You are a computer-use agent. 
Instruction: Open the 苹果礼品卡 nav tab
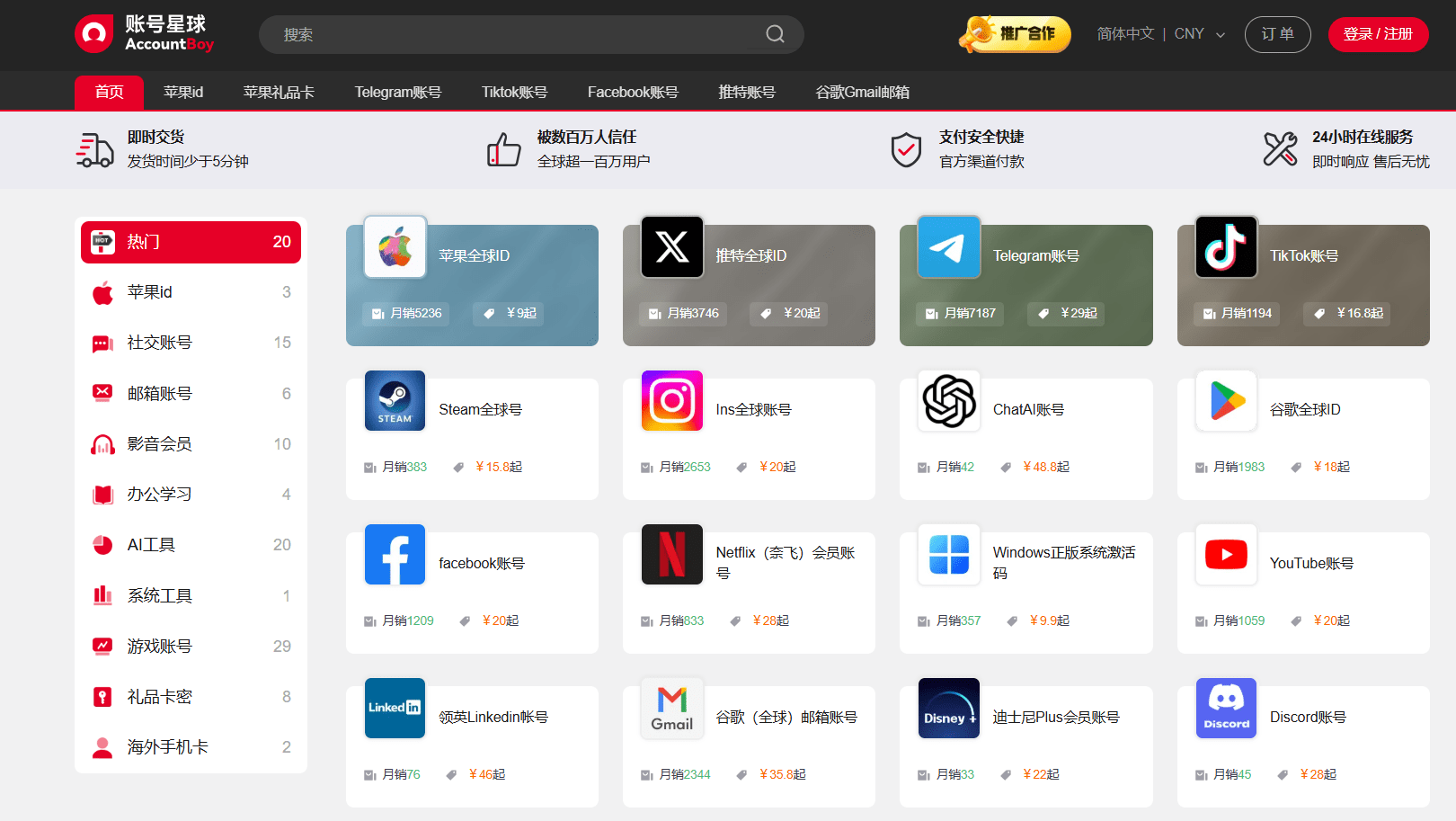(279, 92)
